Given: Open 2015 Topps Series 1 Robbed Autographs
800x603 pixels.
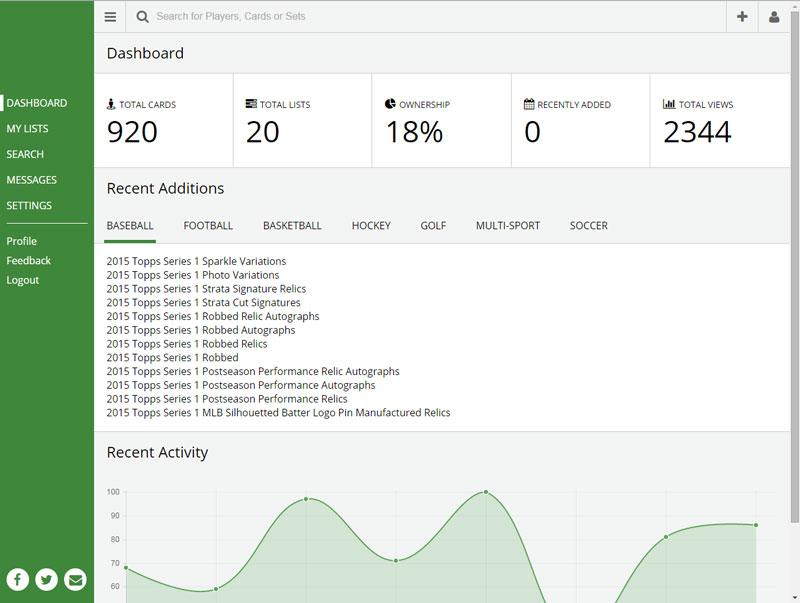Looking at the screenshot, I should coord(201,330).
